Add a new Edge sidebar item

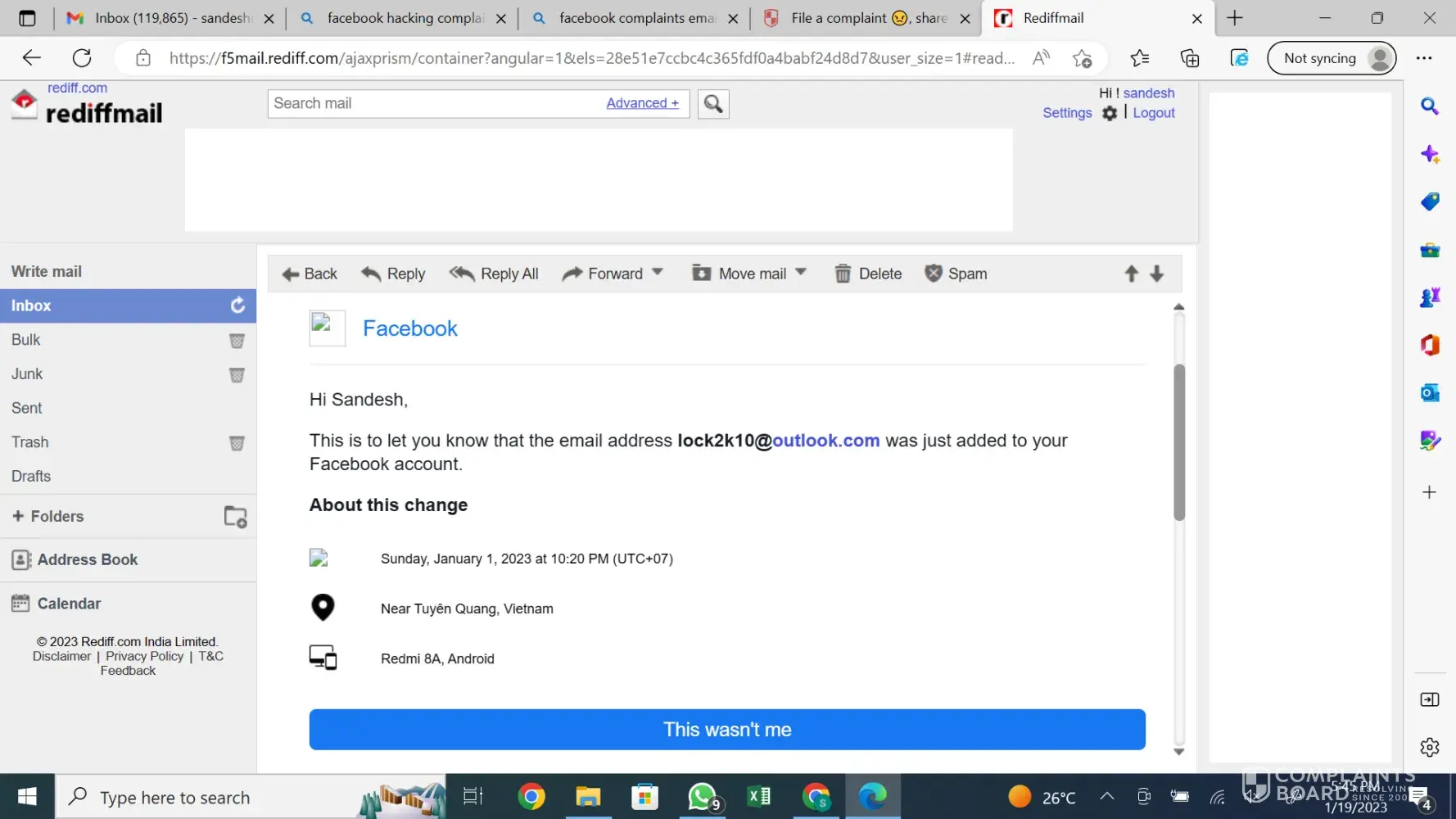(1430, 492)
